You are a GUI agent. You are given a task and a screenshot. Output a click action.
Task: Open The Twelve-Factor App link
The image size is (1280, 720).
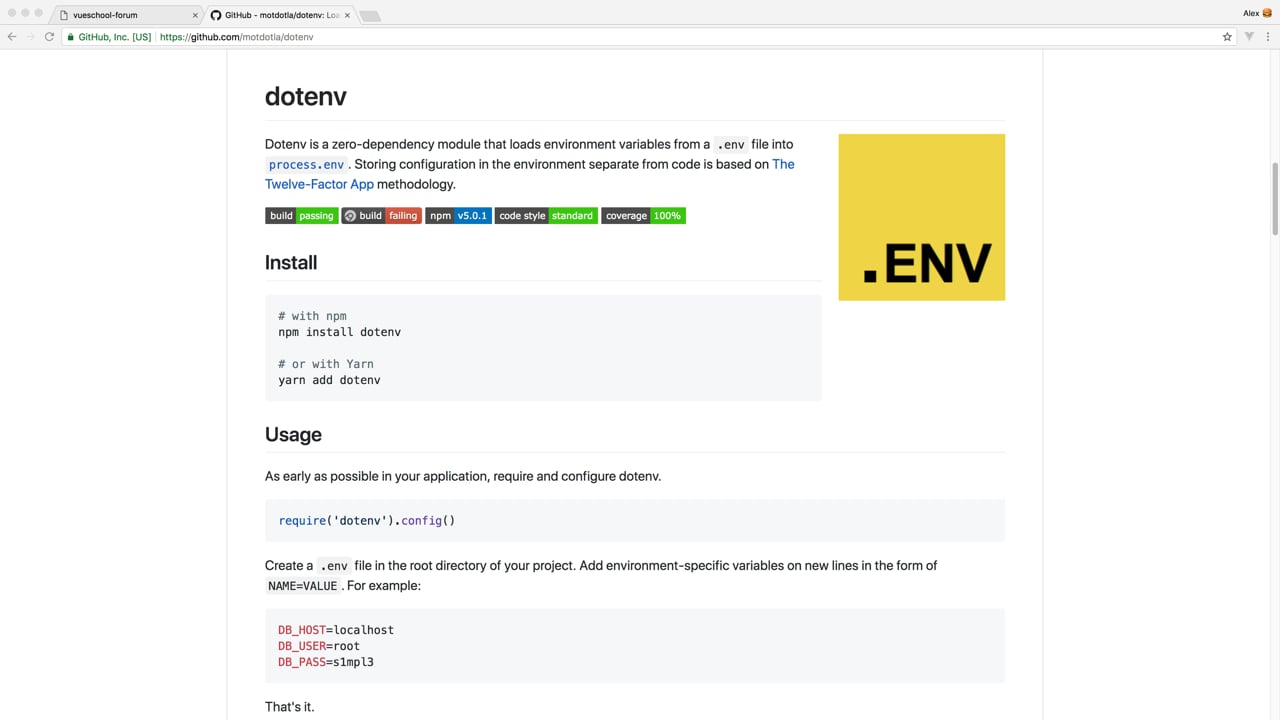coord(529,174)
